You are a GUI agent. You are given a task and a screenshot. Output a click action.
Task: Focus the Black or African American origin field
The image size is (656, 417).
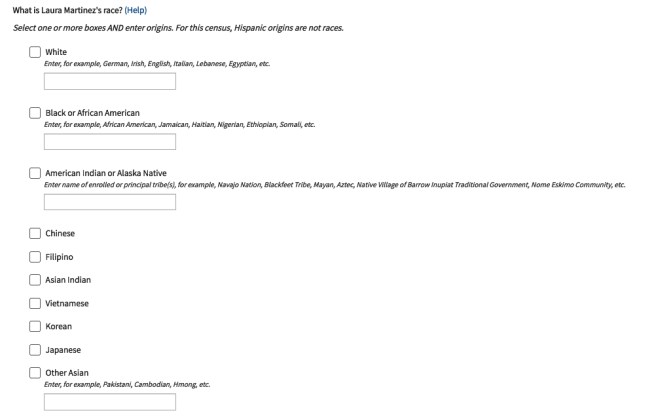click(x=110, y=142)
